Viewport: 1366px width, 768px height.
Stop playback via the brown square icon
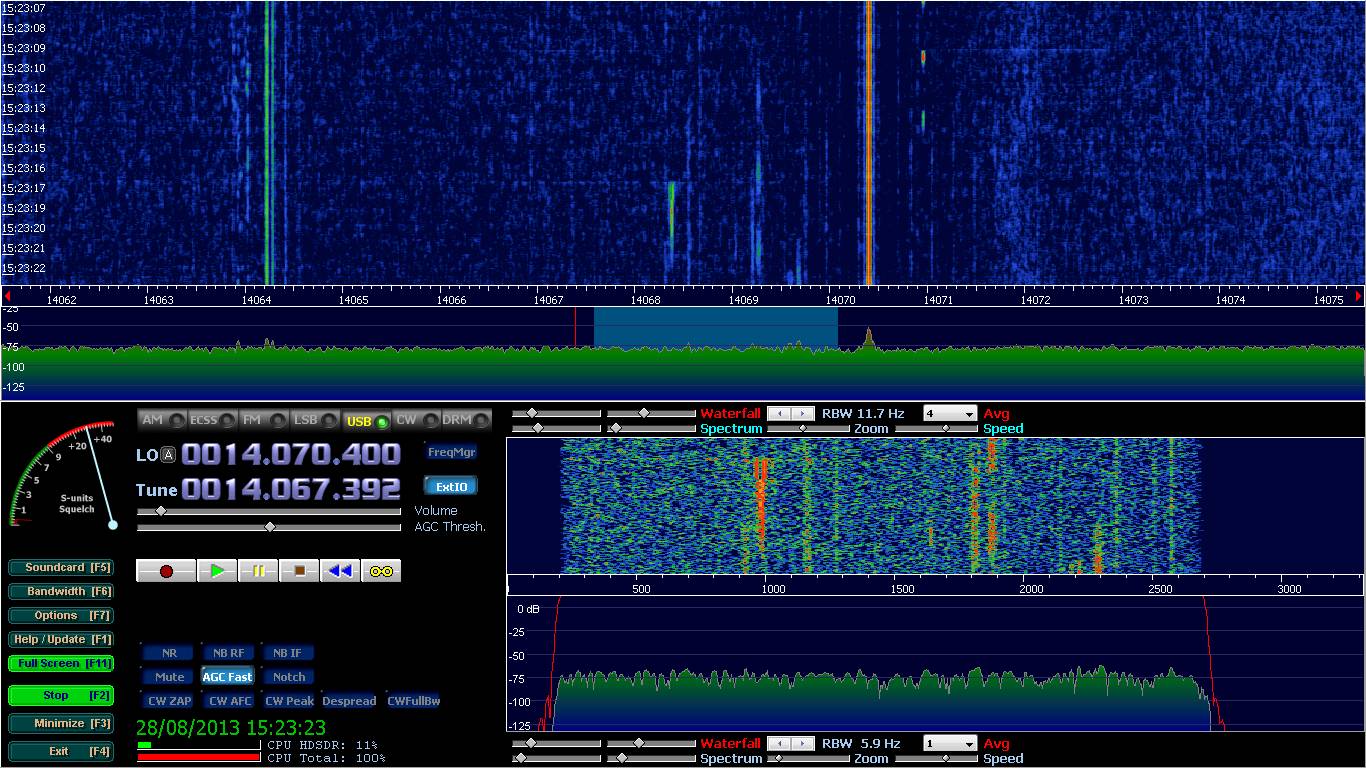tap(299, 570)
